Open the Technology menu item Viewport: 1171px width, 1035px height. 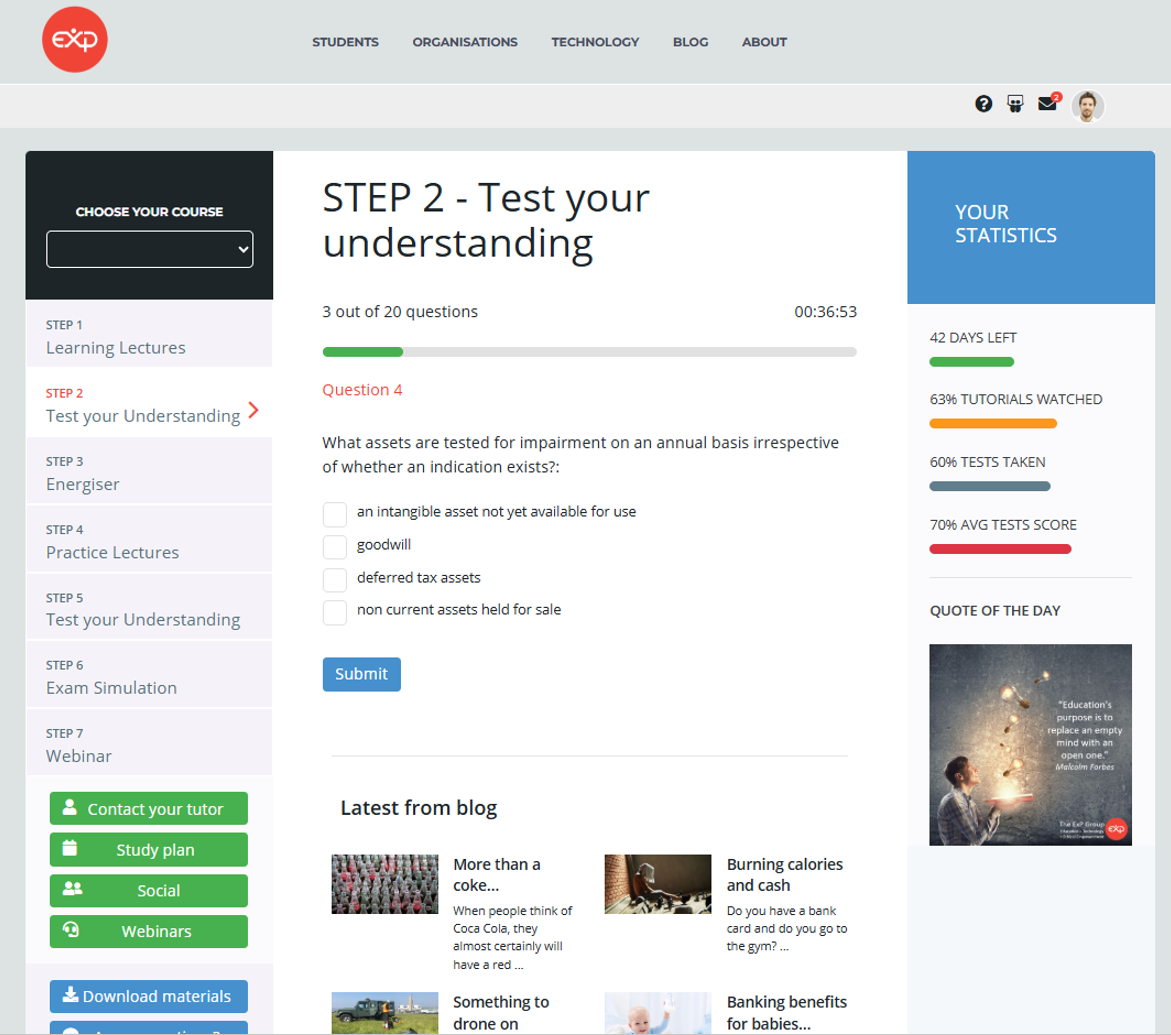click(x=595, y=42)
